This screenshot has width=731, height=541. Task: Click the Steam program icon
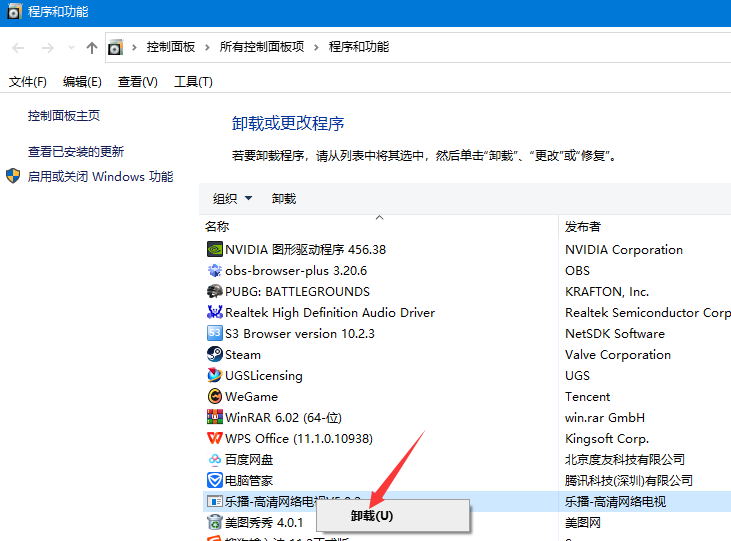[x=214, y=354]
